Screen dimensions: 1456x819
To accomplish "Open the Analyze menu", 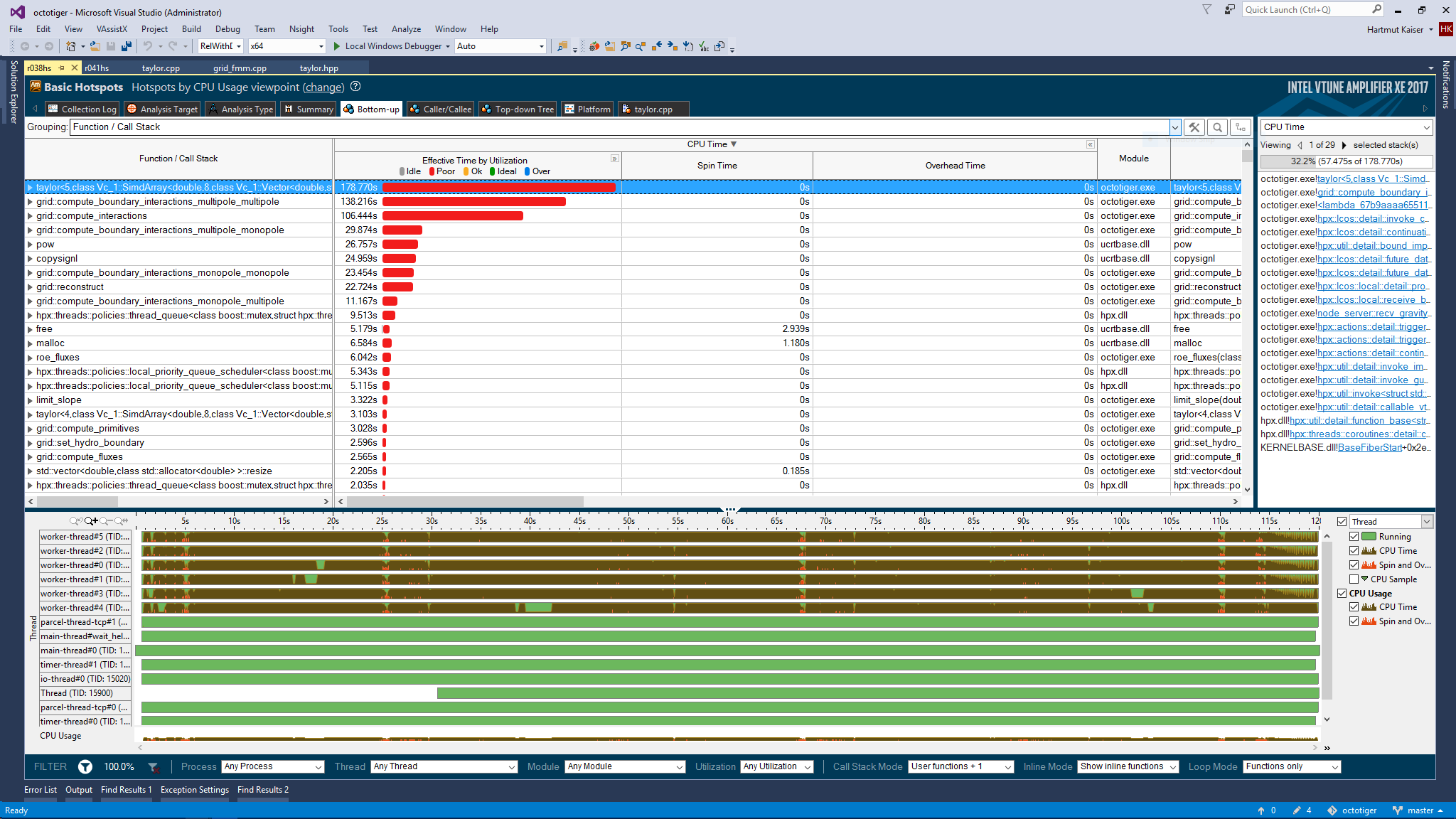I will point(406,29).
